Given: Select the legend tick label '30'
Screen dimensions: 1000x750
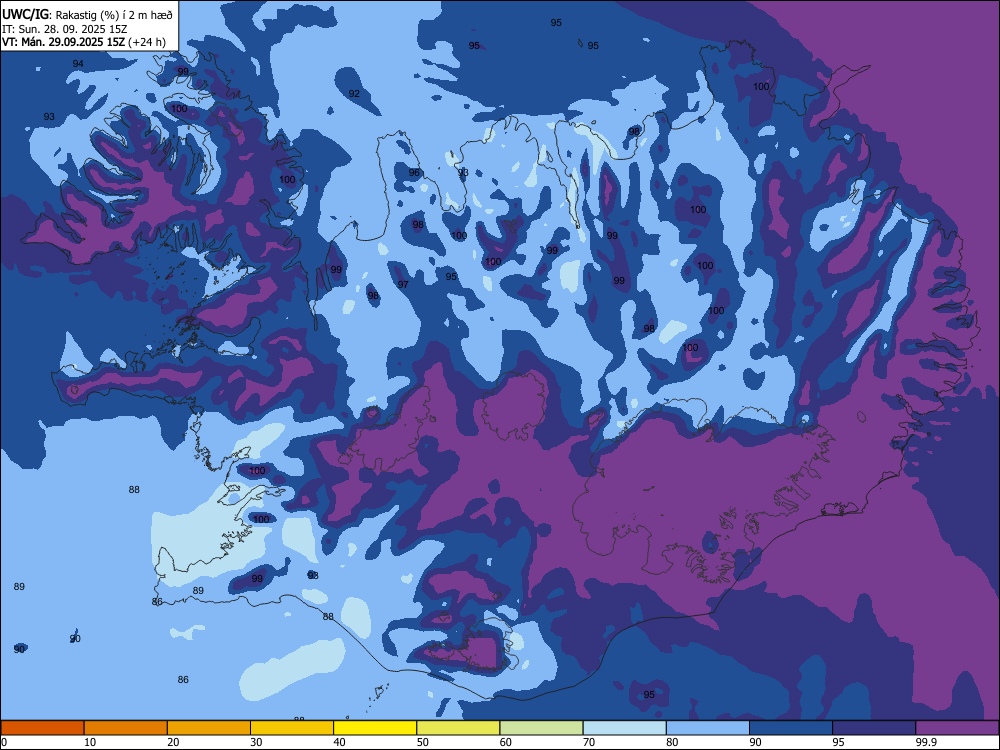Looking at the screenshot, I should [x=256, y=742].
